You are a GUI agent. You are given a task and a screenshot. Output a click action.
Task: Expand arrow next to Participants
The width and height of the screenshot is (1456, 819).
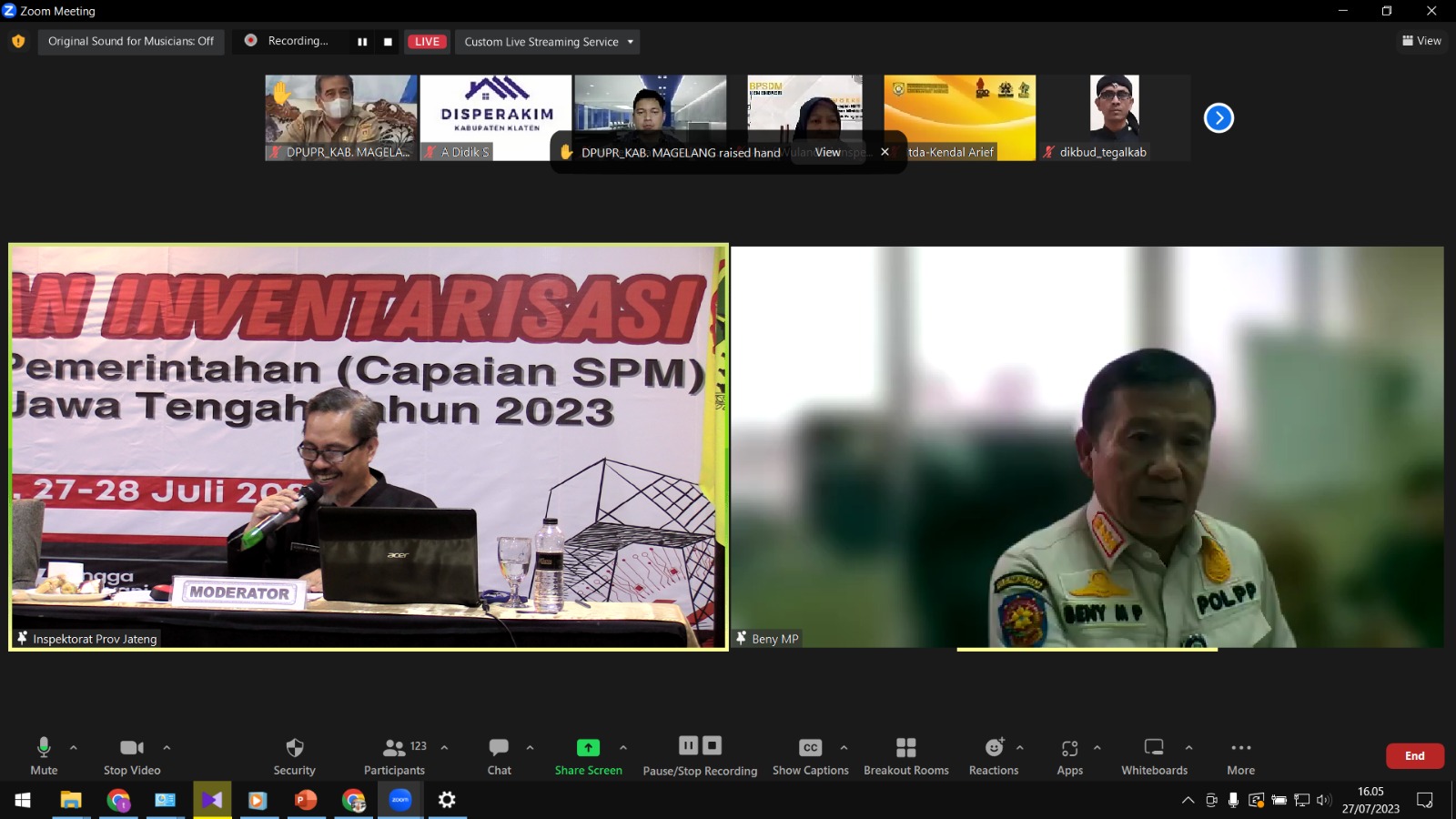coord(444,748)
